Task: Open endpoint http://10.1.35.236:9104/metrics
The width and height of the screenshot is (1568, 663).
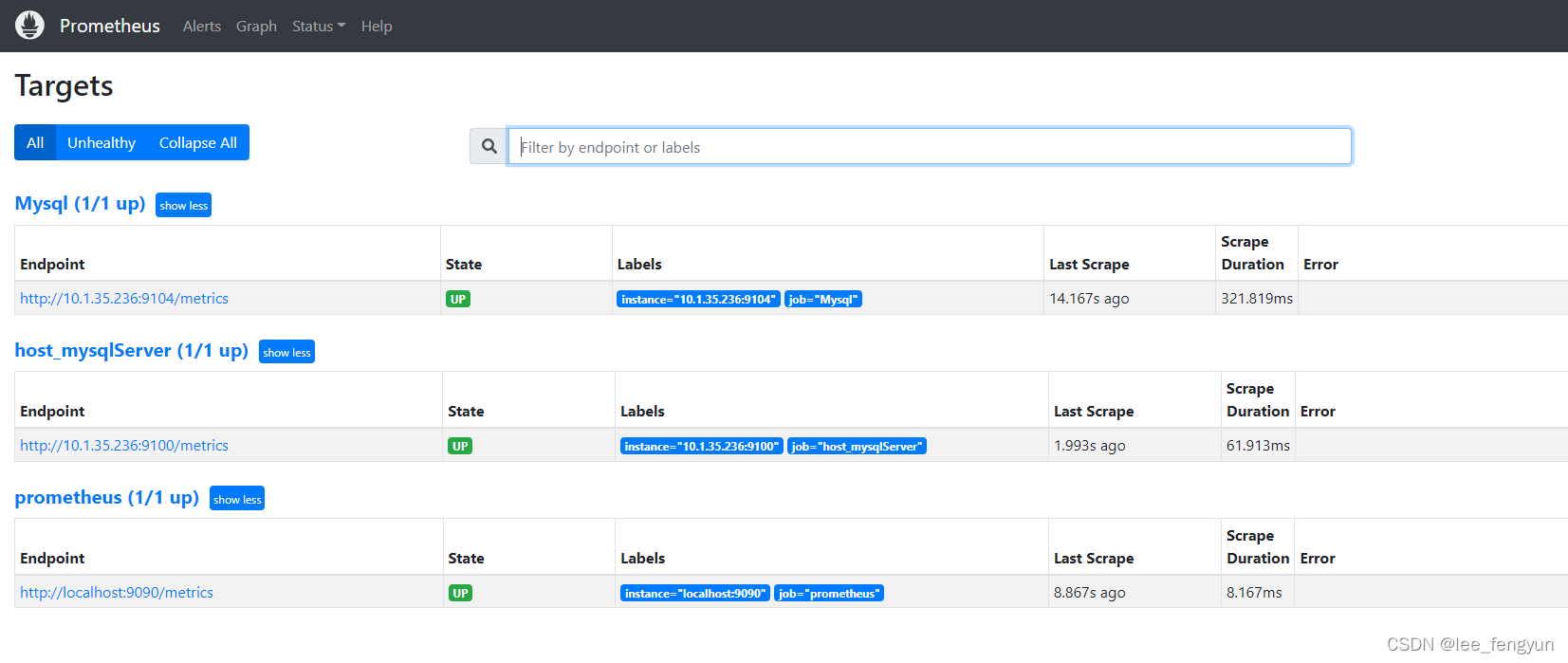Action: pos(124,298)
